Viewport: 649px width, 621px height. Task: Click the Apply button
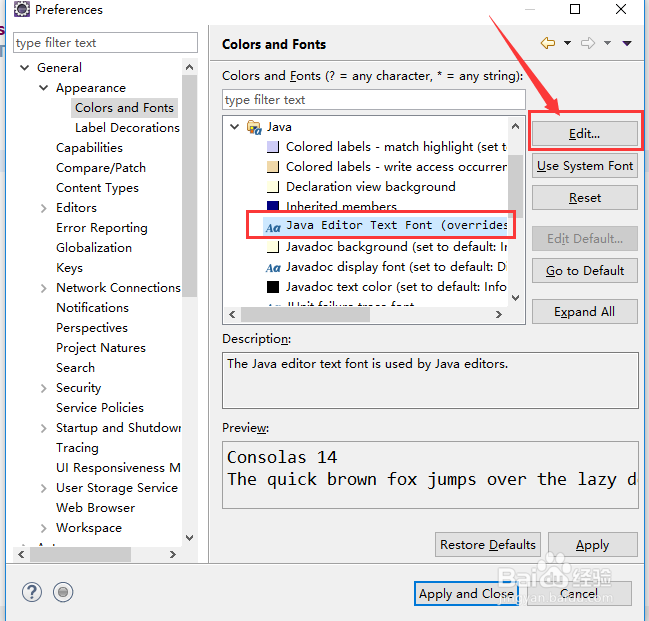592,544
